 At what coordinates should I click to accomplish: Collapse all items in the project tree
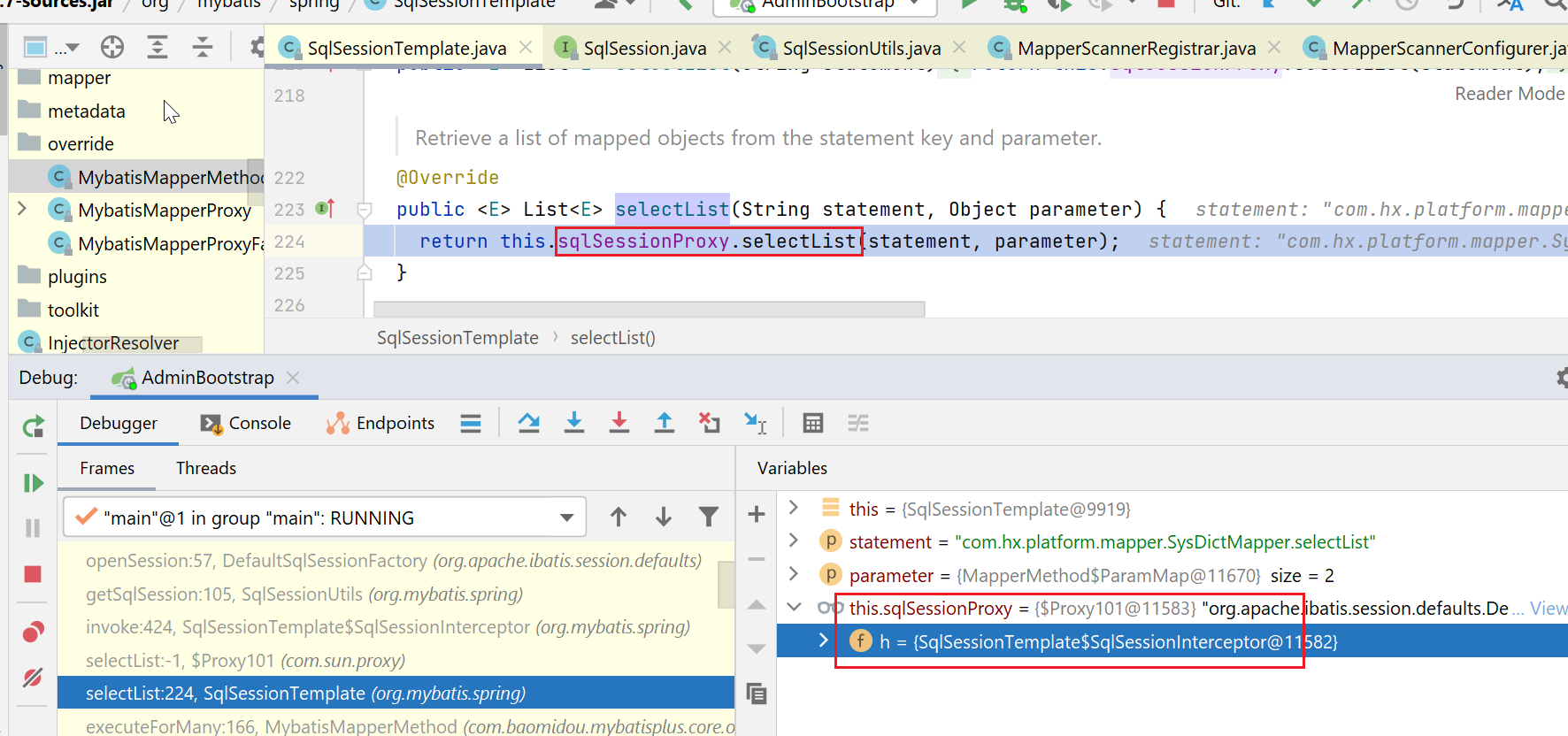(203, 47)
